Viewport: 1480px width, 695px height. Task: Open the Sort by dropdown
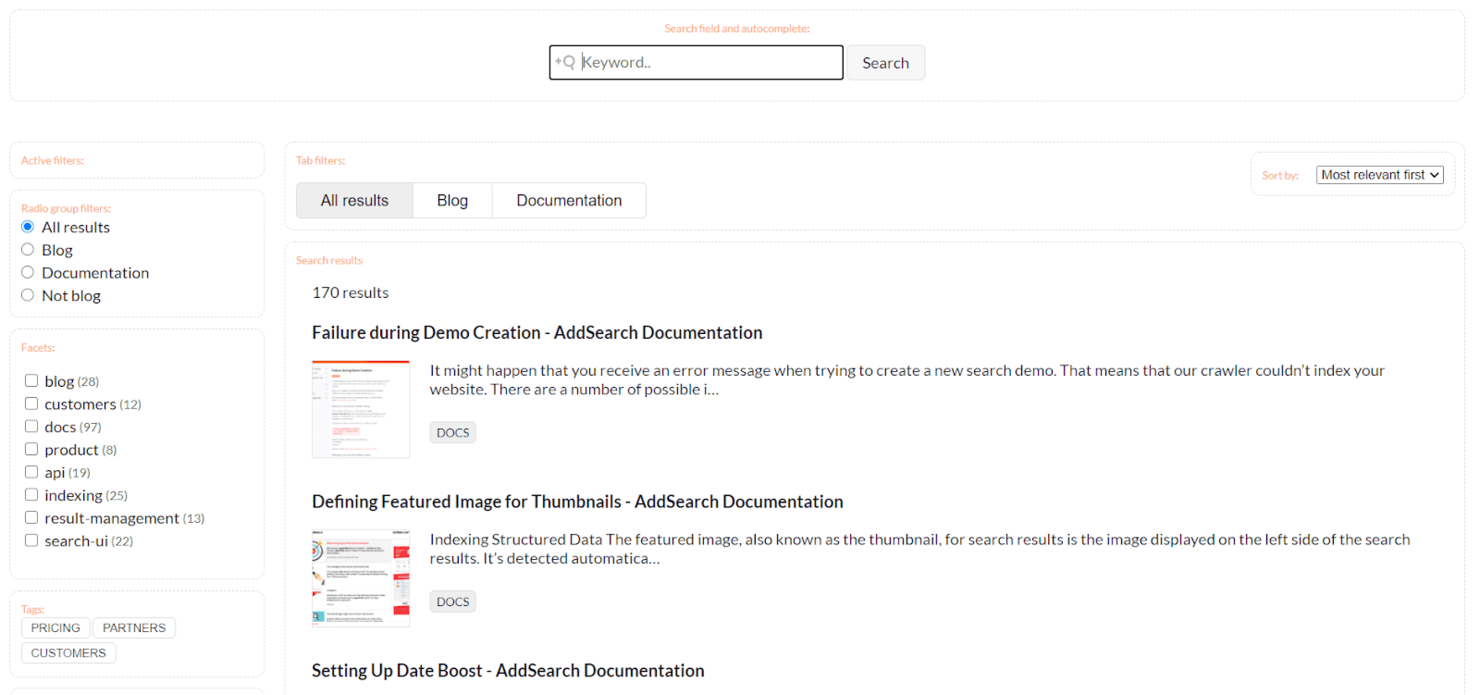pyautogui.click(x=1379, y=175)
